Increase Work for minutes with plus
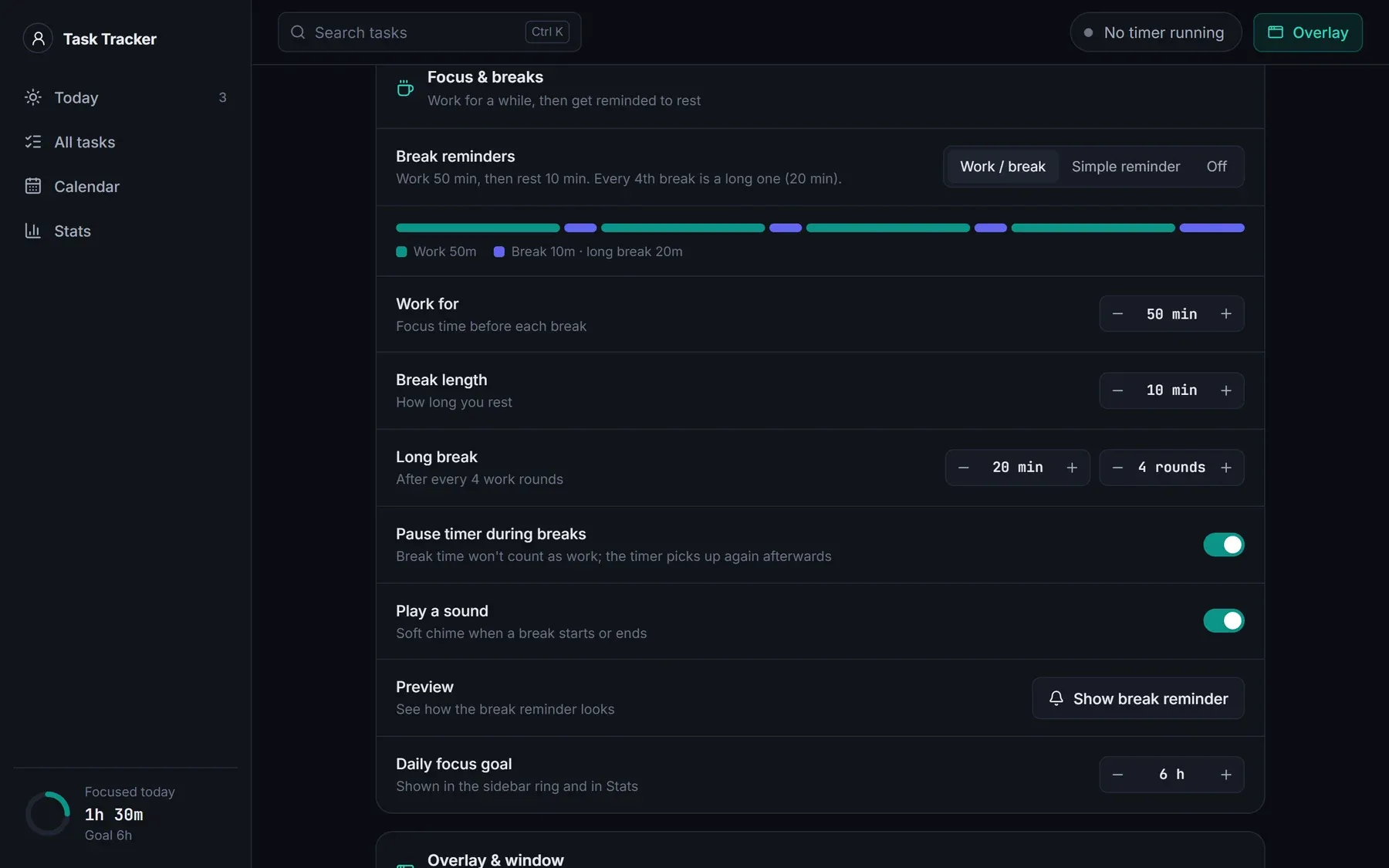The width and height of the screenshot is (1389, 868). [x=1225, y=314]
